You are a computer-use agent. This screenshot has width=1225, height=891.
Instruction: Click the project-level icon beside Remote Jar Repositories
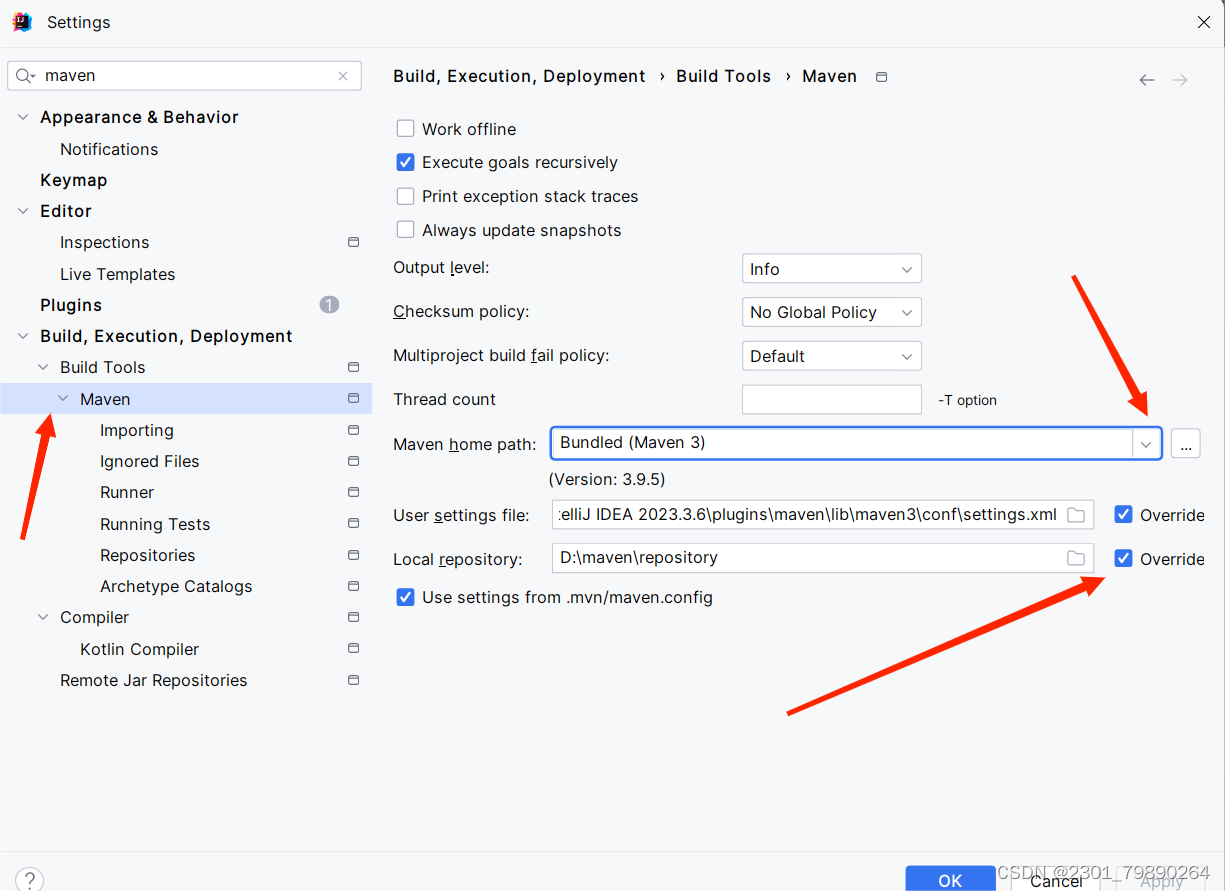[353, 680]
